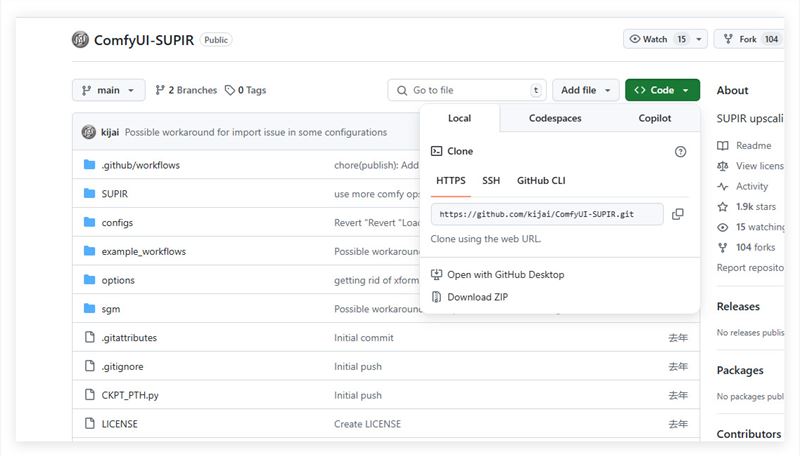Open the 1.9k stars link
Viewport: 800px width, 456px height.
[x=756, y=207]
